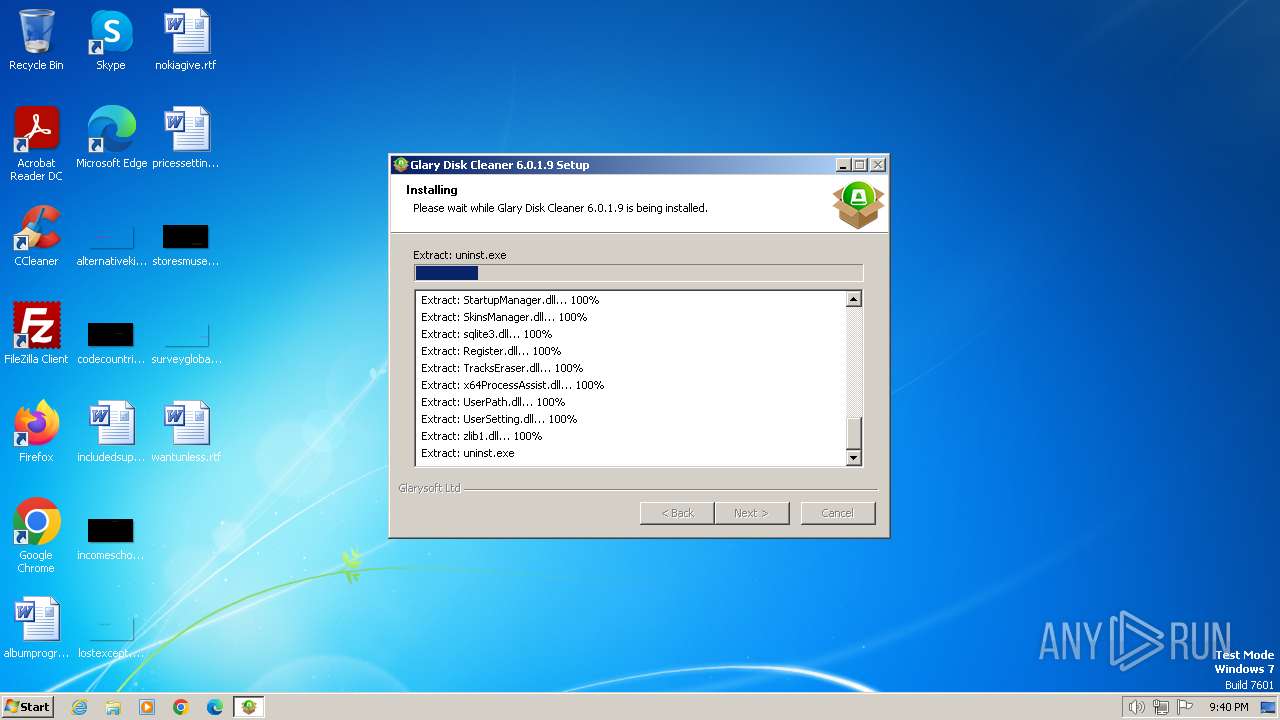This screenshot has height=720, width=1280.
Task: Select 'Extract: UserPath.dll... 100%' log line
Action: click(493, 402)
